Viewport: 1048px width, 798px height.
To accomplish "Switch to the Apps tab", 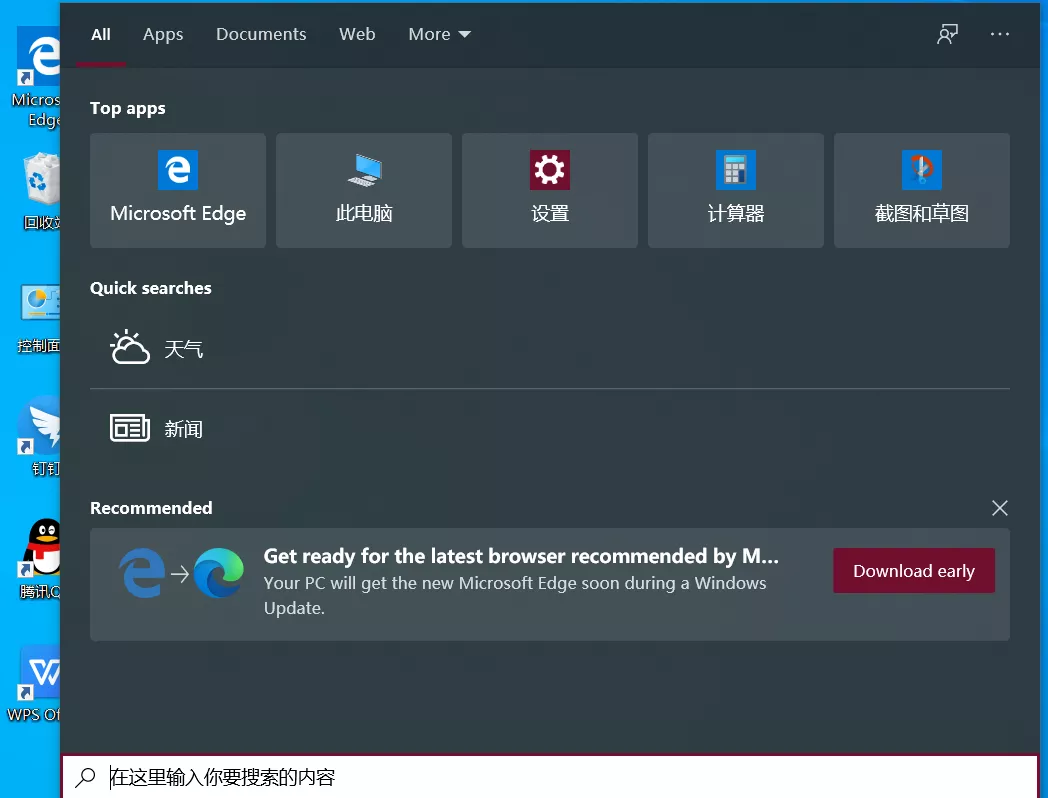I will pyautogui.click(x=163, y=34).
